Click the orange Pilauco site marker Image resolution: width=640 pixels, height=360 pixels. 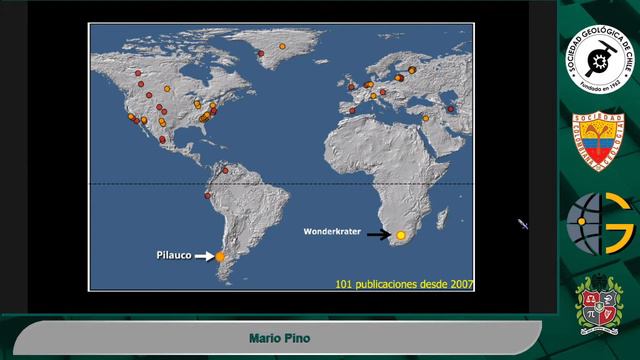[x=220, y=256]
